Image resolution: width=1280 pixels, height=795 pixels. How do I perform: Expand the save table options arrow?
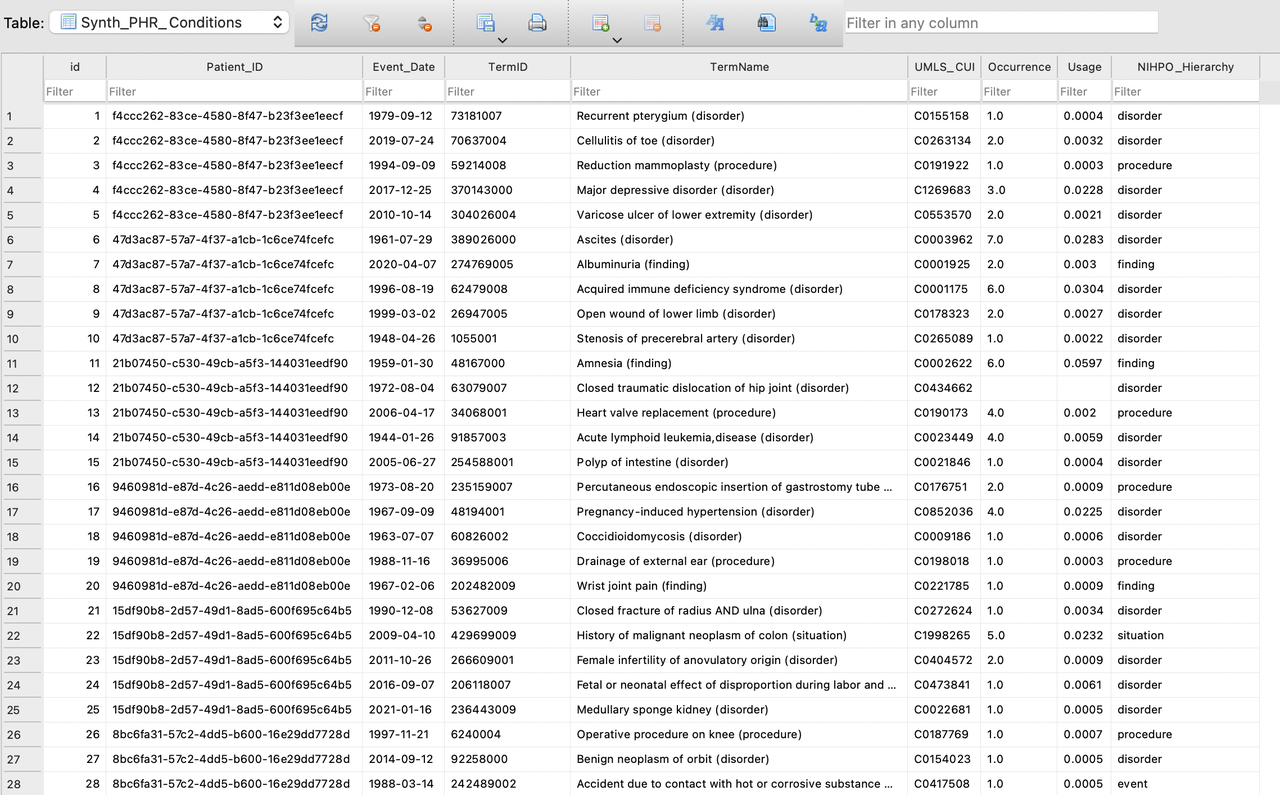click(502, 41)
